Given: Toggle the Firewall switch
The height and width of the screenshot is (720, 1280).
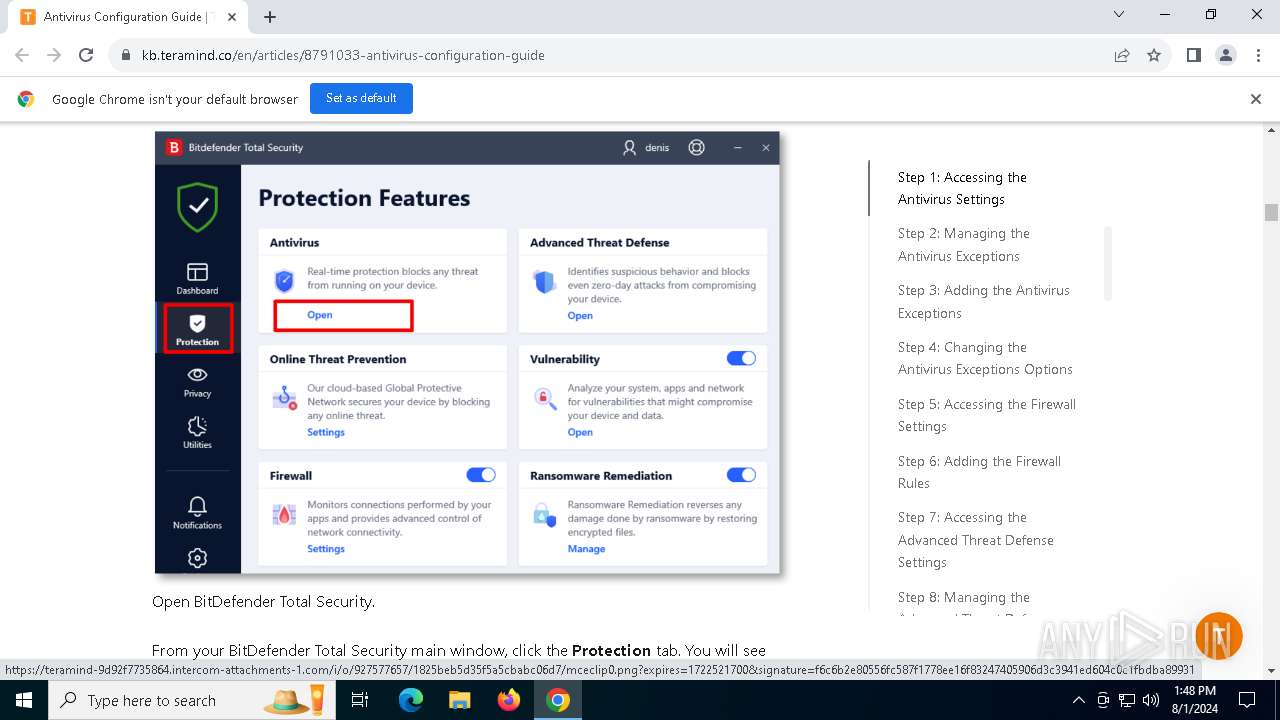Looking at the screenshot, I should pyautogui.click(x=481, y=474).
